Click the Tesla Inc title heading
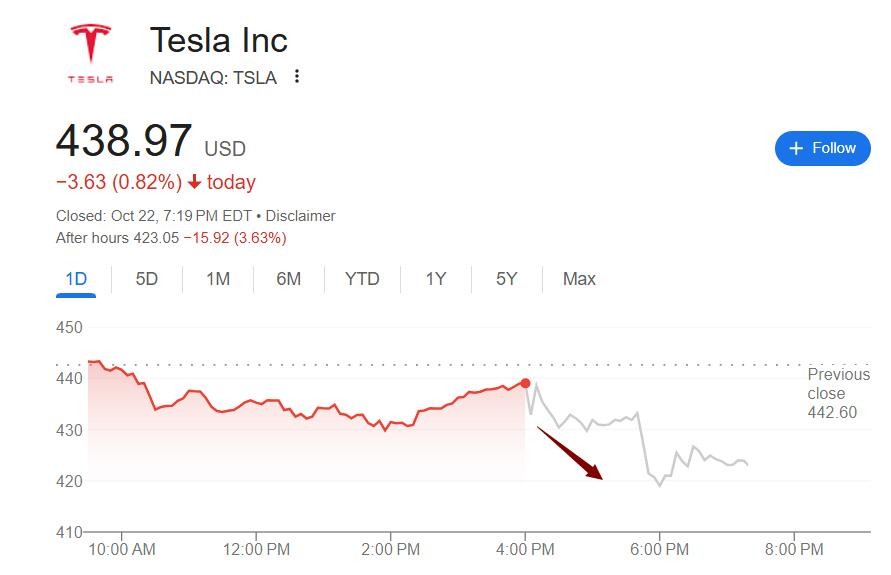Screen dimensions: 891x575 (x=218, y=40)
